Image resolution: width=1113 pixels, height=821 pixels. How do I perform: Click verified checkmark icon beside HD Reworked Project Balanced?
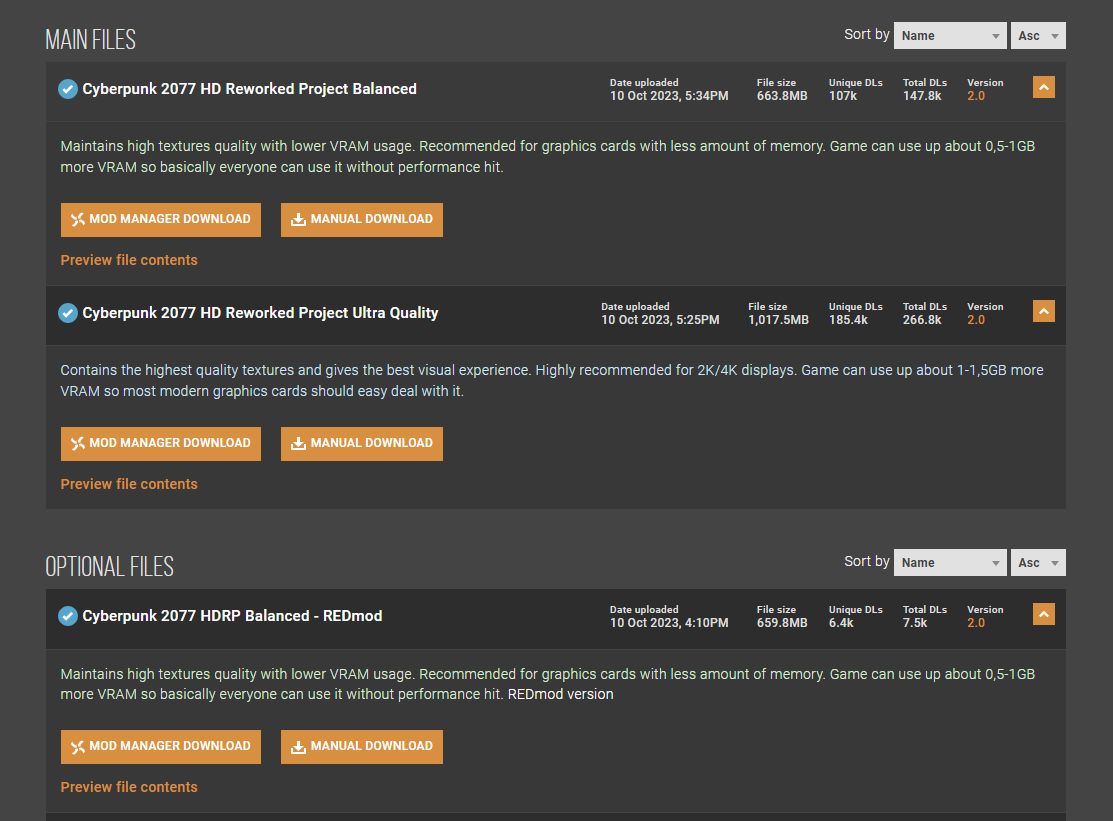pos(67,89)
